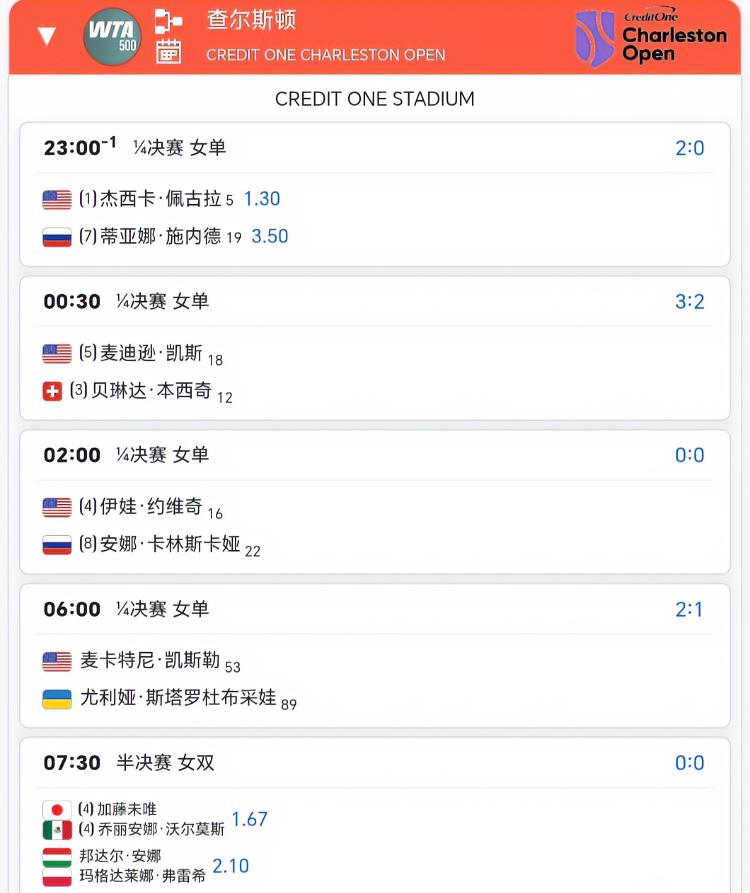
Task: Open player 麦卡特尼·凯斯勒 profile
Action: click(x=151, y=661)
